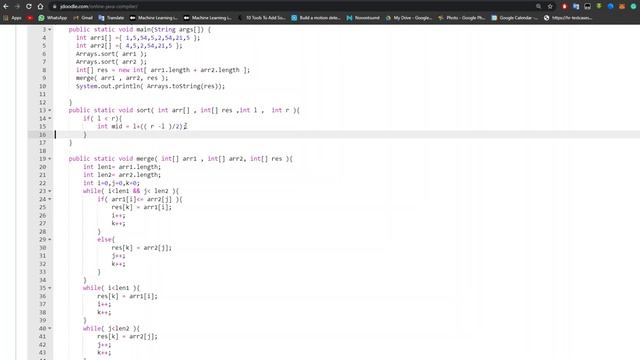Click the Google Translate extension icon
The image size is (640, 360).
576,7
